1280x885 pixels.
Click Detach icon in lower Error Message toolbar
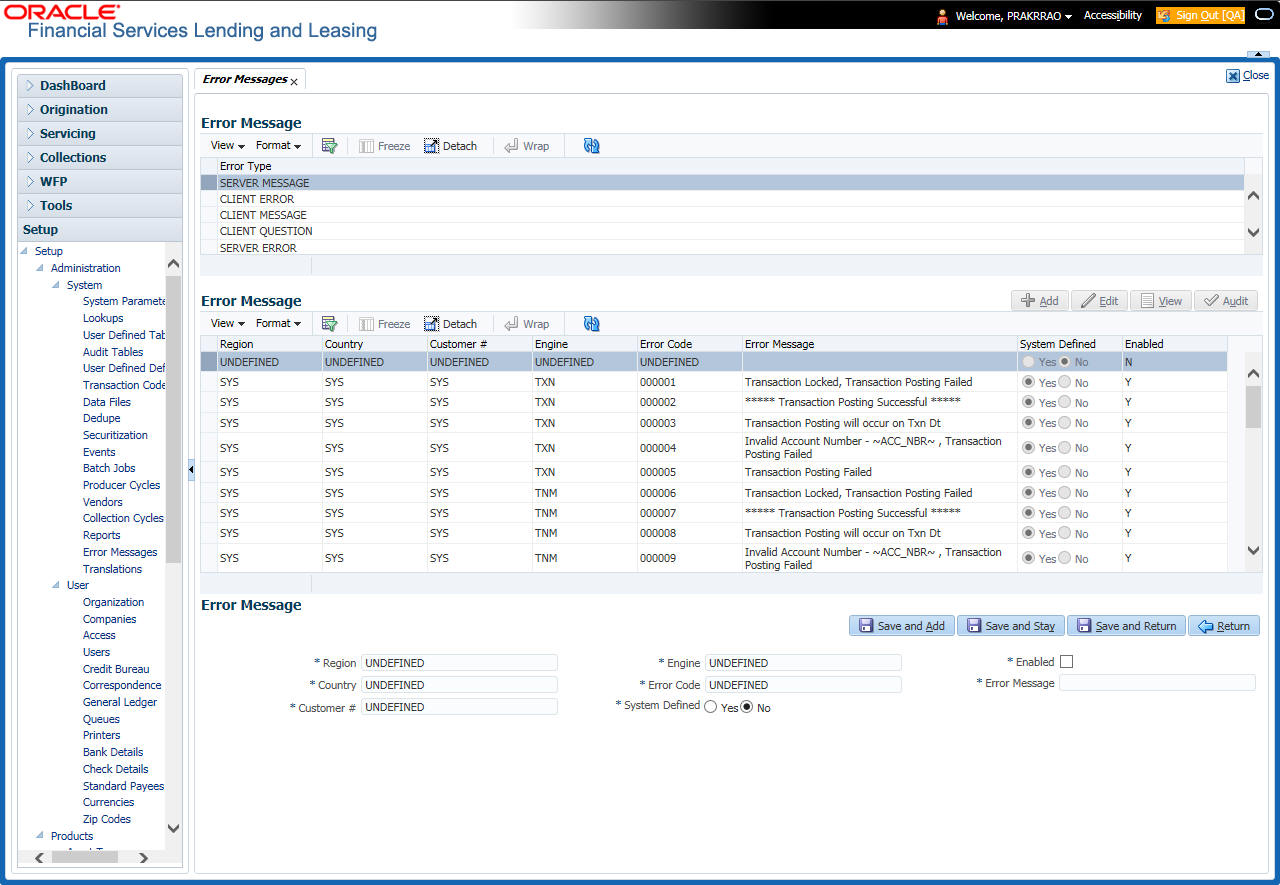coord(450,324)
